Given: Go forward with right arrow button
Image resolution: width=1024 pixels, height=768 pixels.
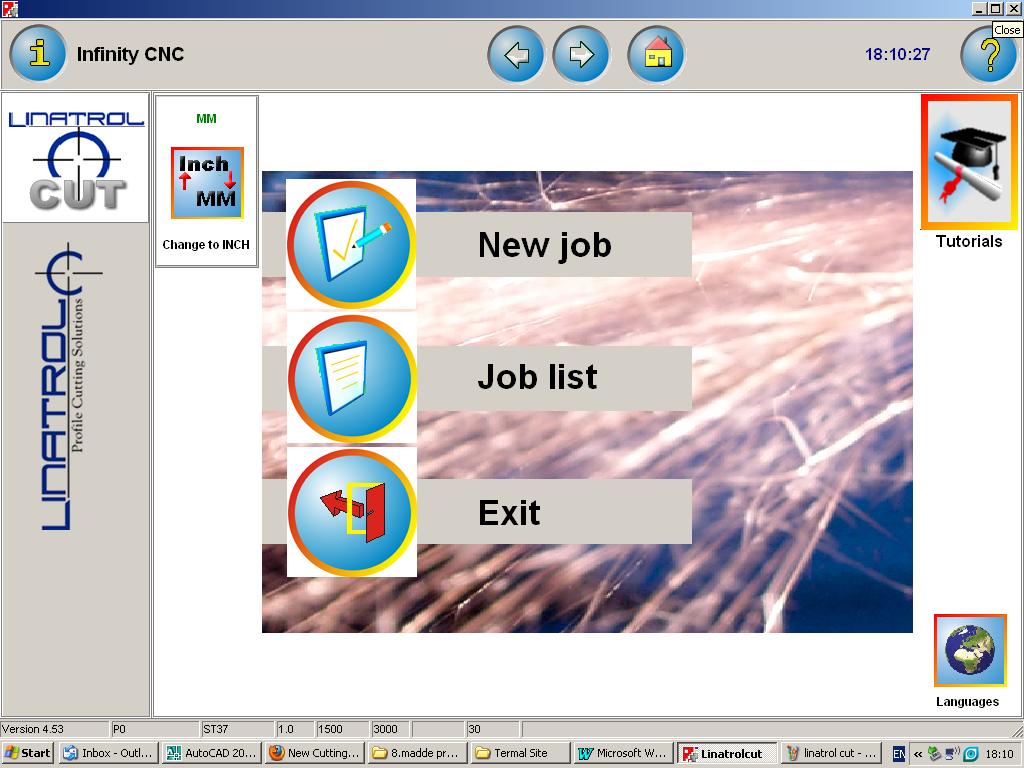Looking at the screenshot, I should click(x=581, y=54).
